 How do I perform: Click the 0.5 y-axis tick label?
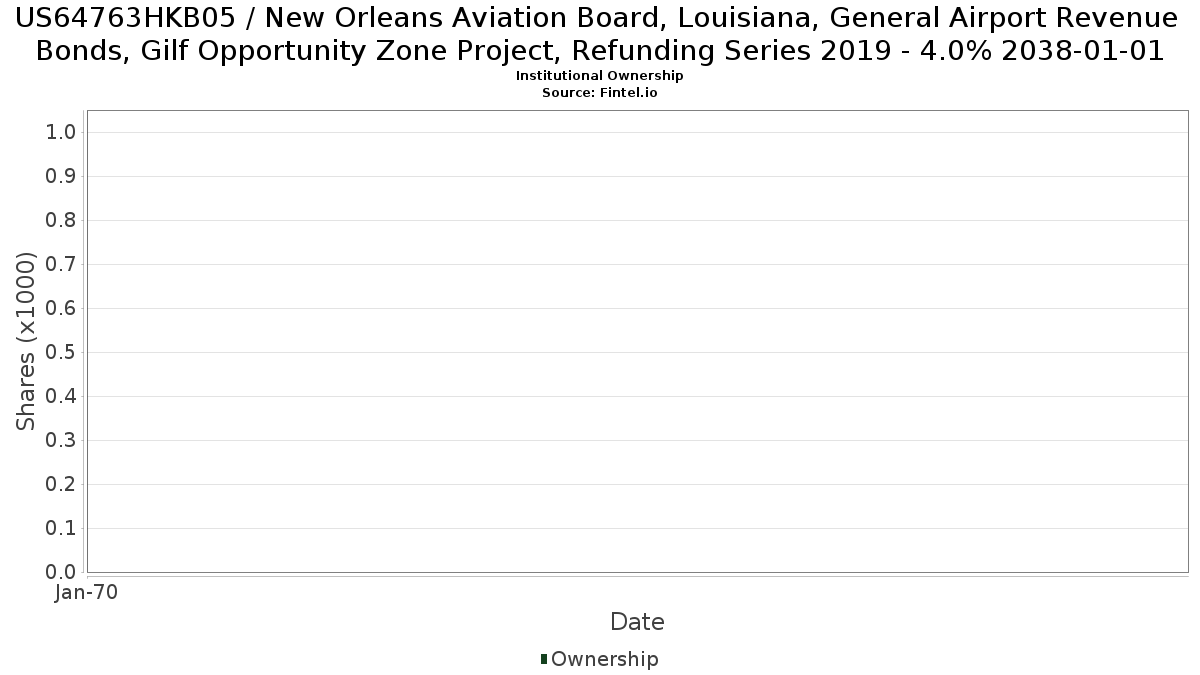61,353
